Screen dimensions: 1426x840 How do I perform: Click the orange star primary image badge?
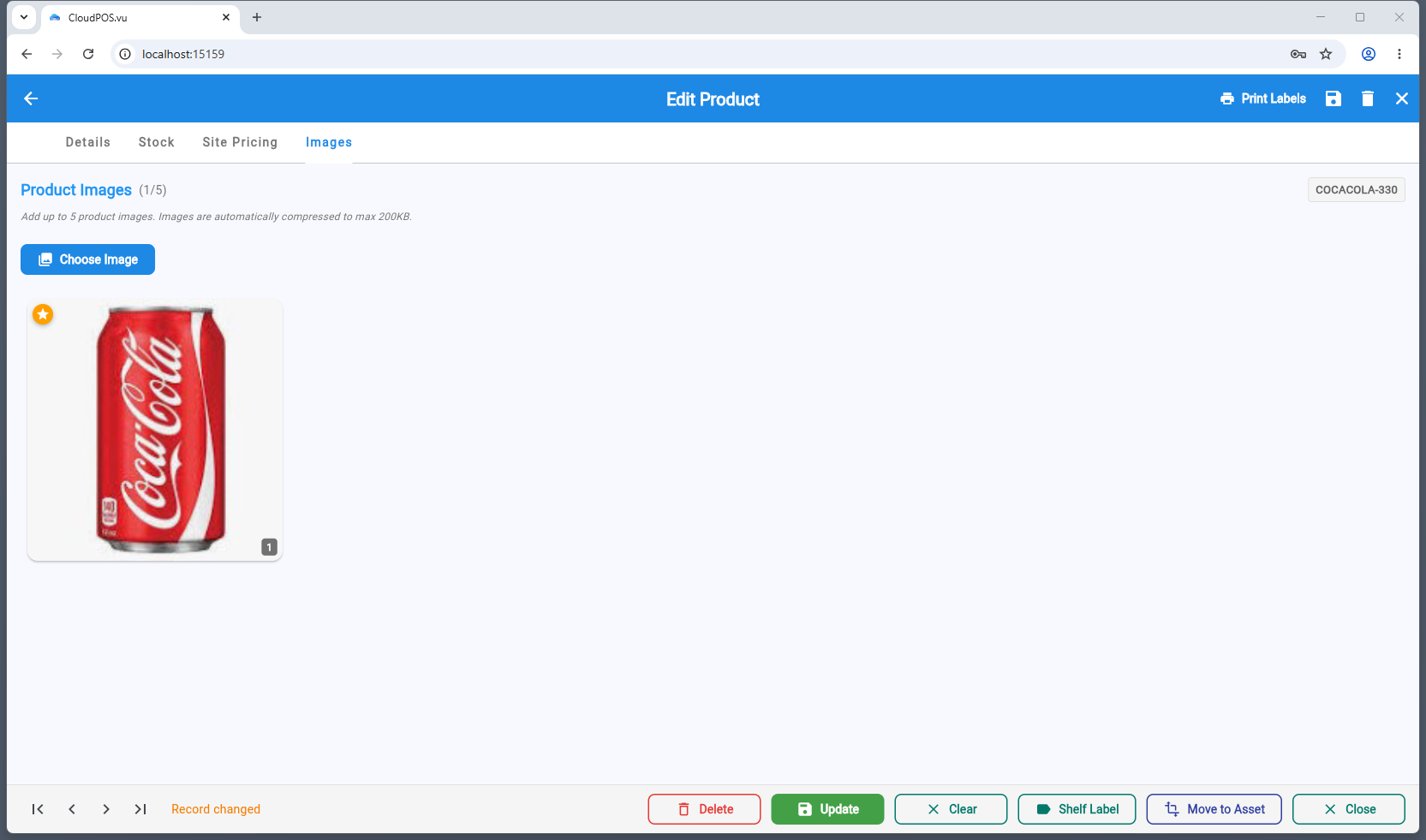pos(43,314)
